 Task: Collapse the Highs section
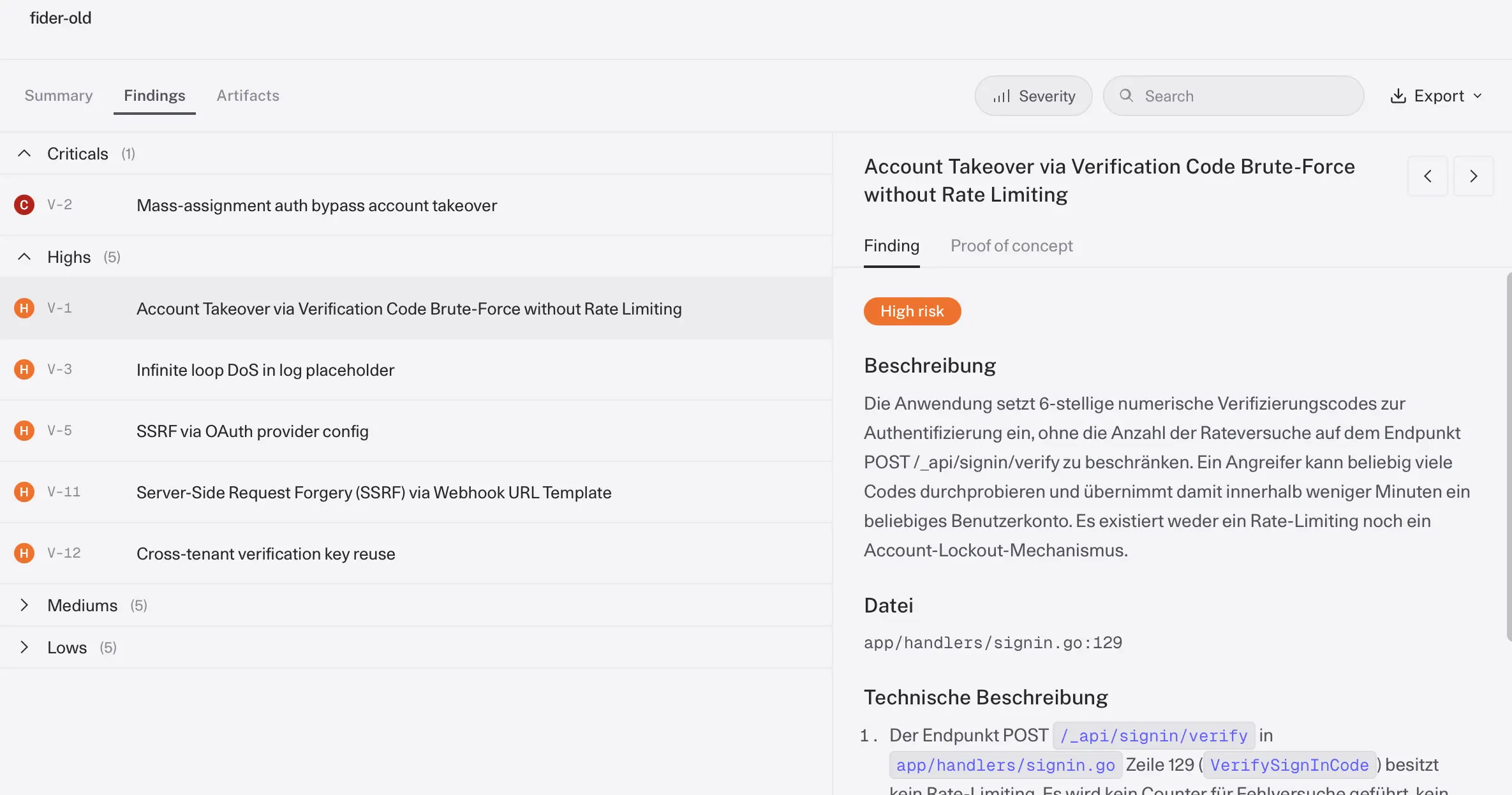point(24,256)
